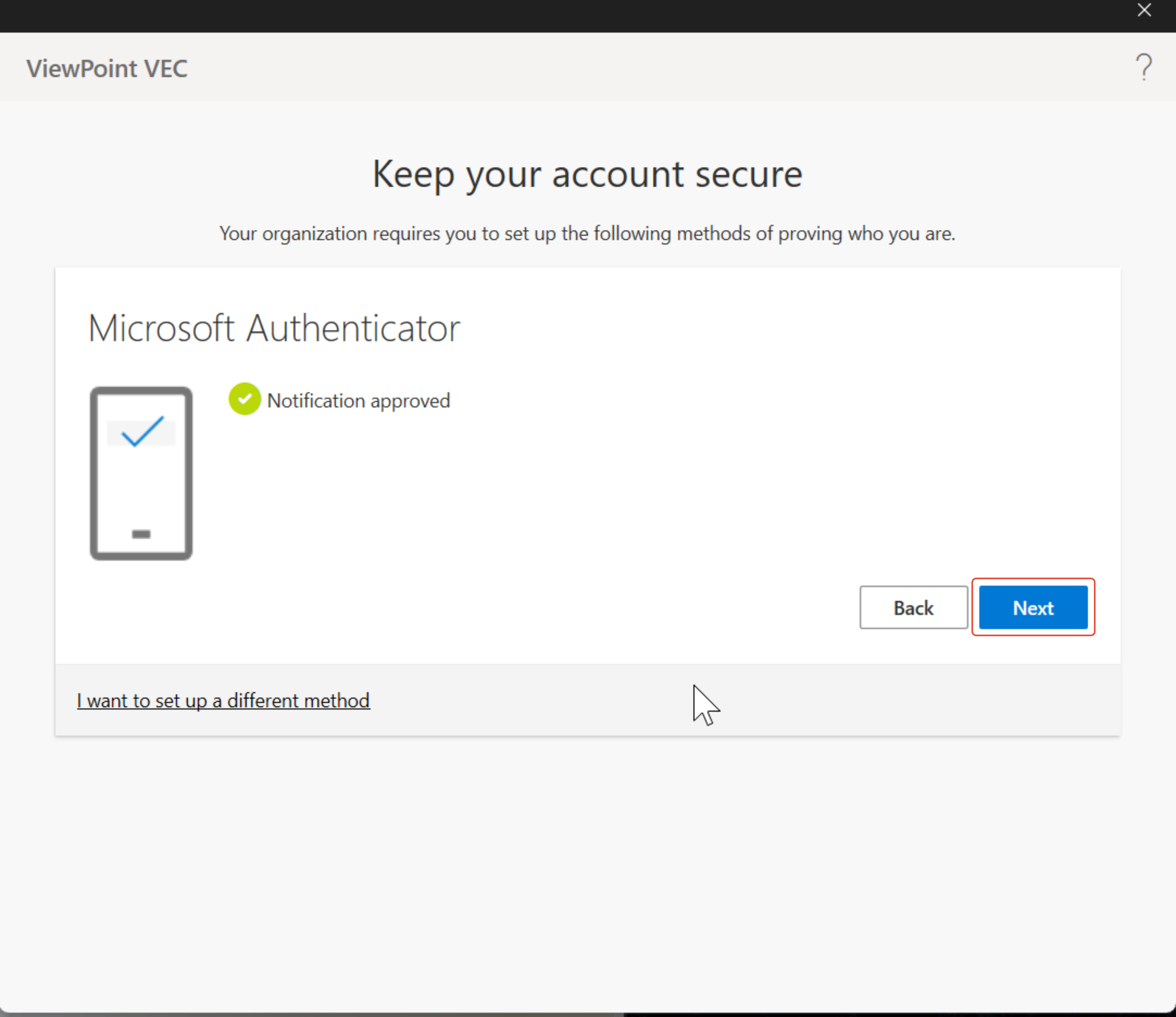
Task: Click the 'Notification approved' status text
Action: (x=358, y=401)
